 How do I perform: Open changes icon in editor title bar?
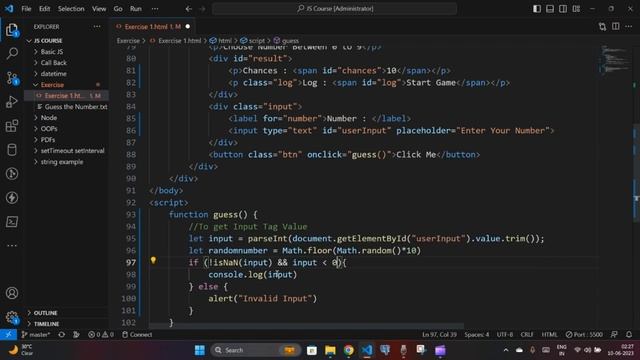[602, 27]
